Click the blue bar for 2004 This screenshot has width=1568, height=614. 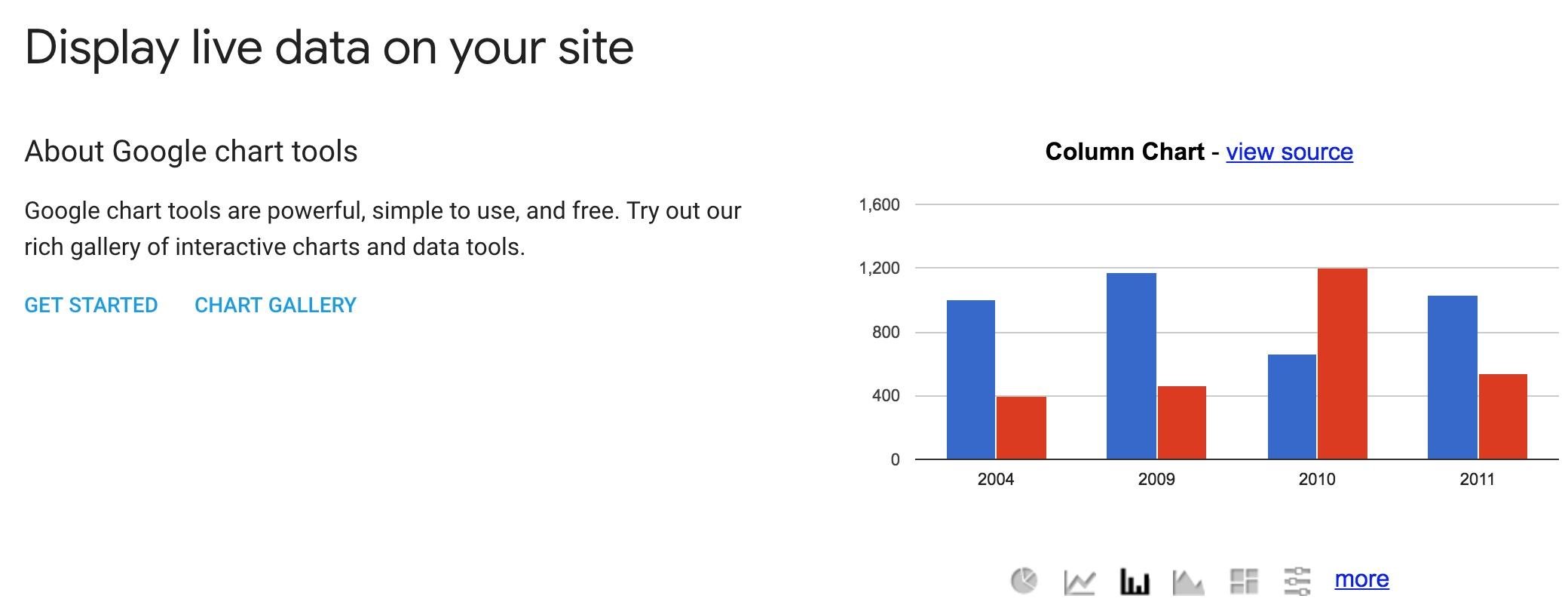tap(971, 379)
